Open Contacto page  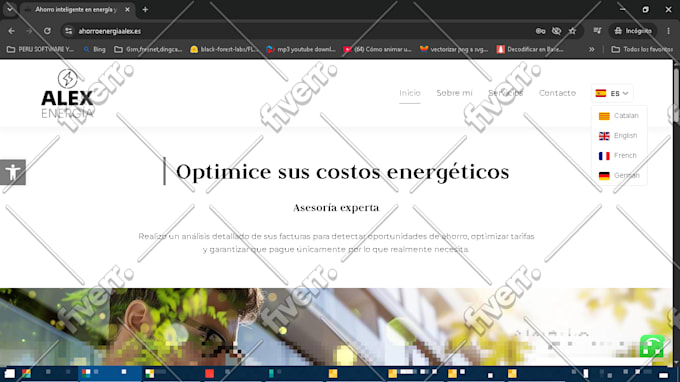pos(557,93)
